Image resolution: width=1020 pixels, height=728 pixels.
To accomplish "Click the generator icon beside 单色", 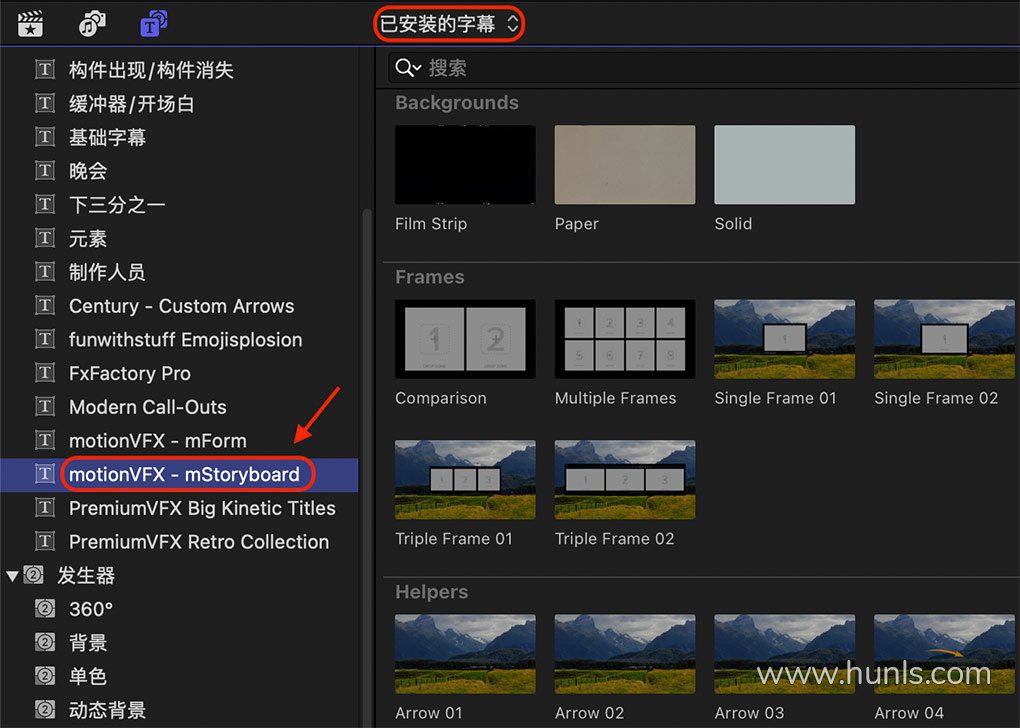I will pos(45,676).
